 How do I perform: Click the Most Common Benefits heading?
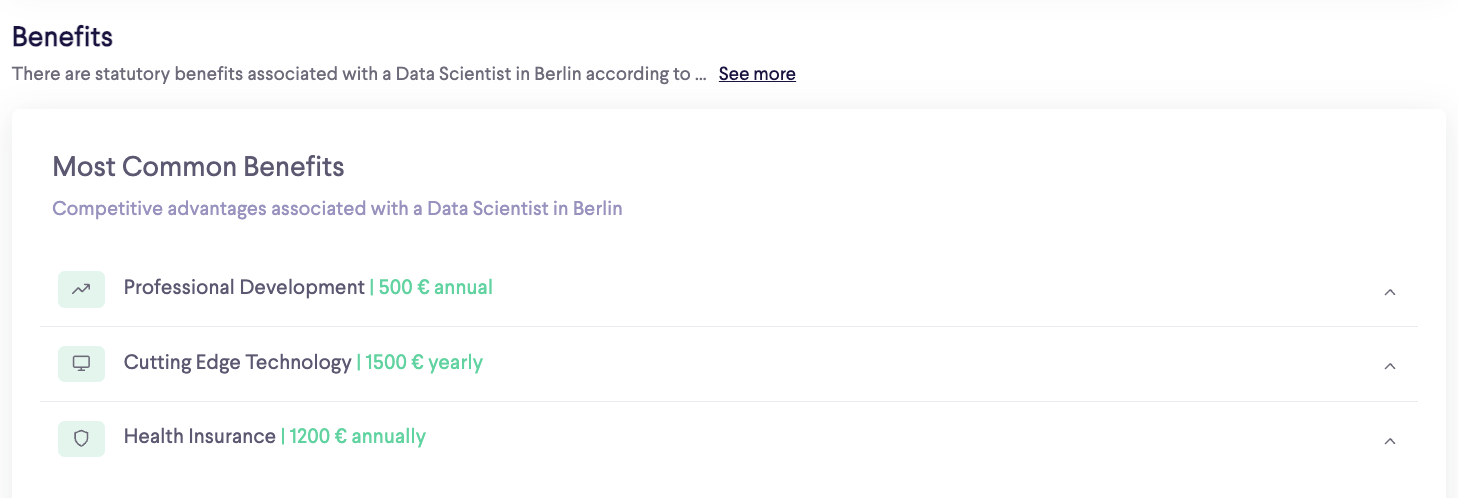pos(198,166)
